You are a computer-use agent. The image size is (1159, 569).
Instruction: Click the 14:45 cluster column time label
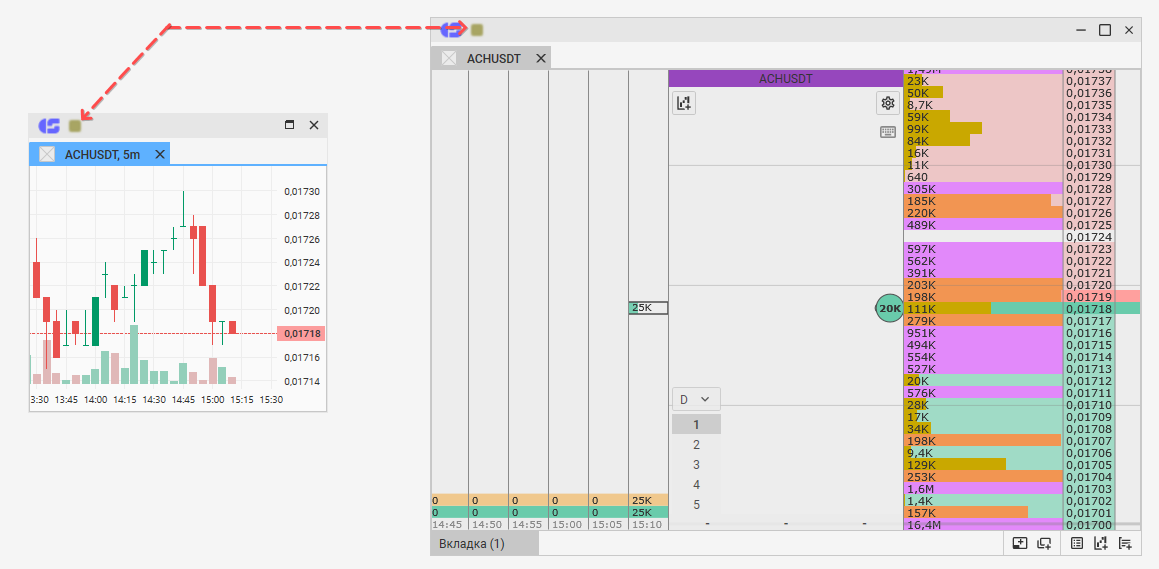(x=447, y=525)
